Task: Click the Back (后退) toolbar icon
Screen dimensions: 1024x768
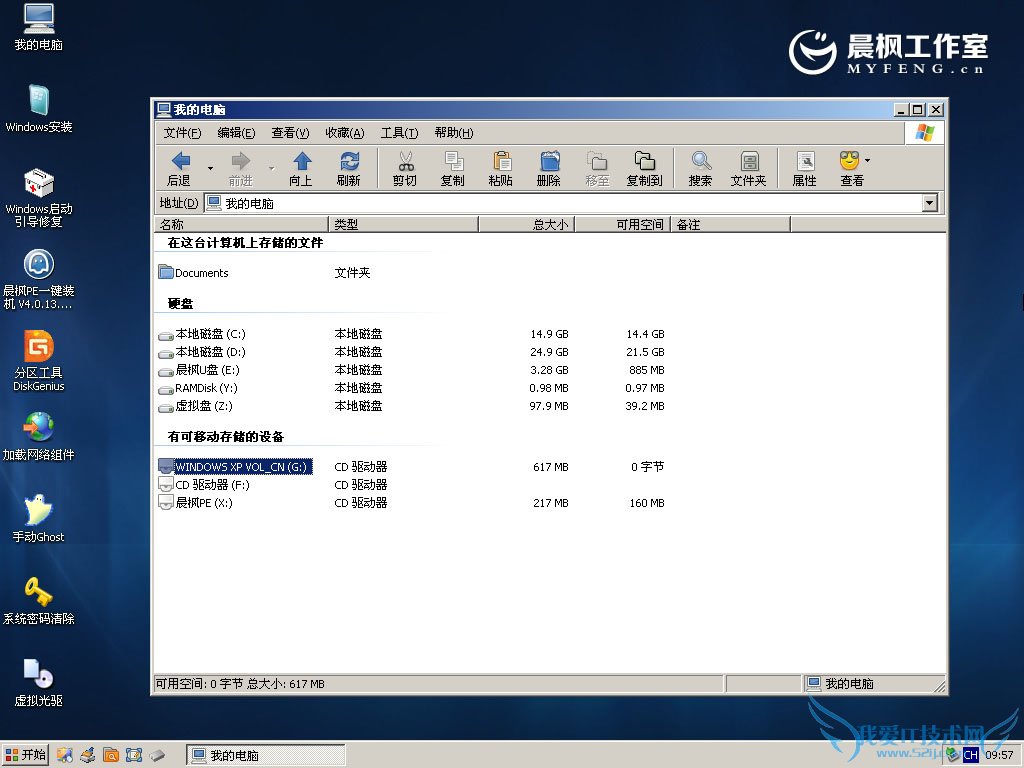Action: click(180, 162)
